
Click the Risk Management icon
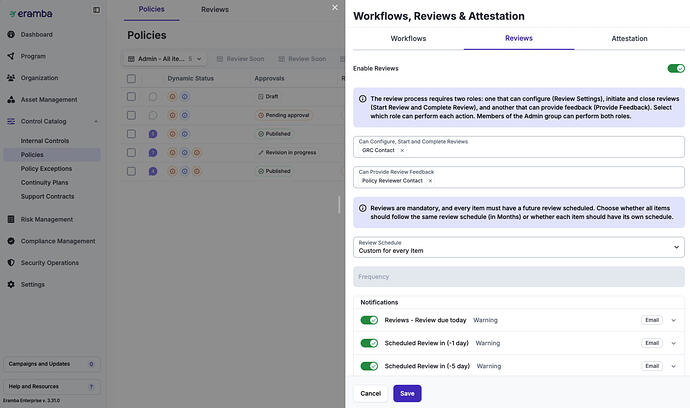pos(11,219)
